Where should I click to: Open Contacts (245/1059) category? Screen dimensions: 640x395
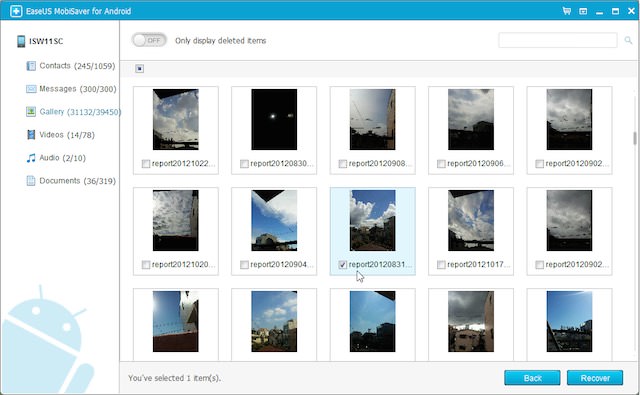[x=71, y=66]
